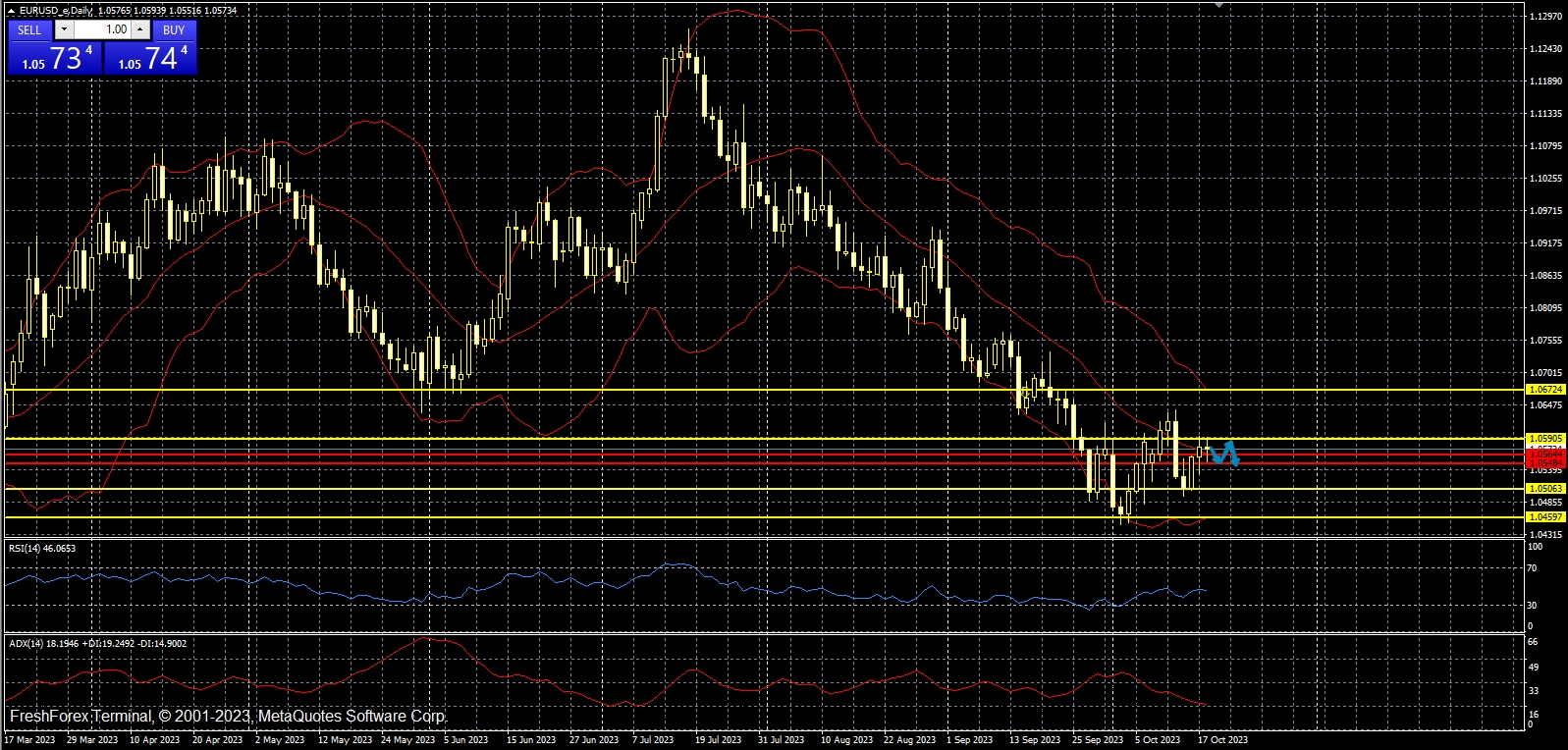Click the 1.05063 yellow price label

coord(1545,489)
